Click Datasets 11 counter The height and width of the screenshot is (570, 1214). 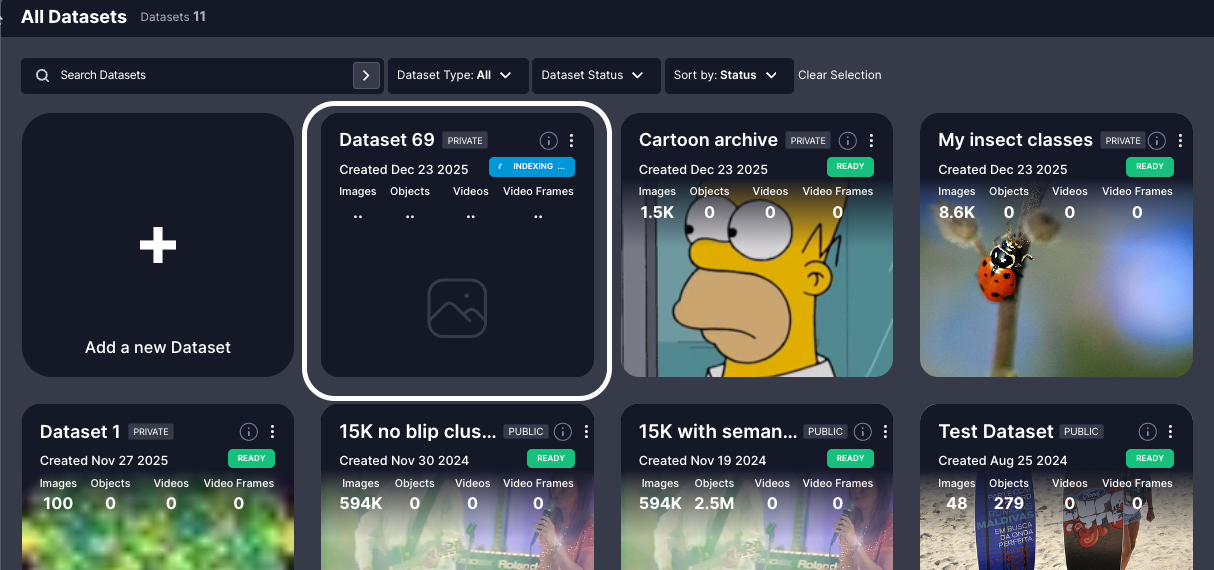173,17
